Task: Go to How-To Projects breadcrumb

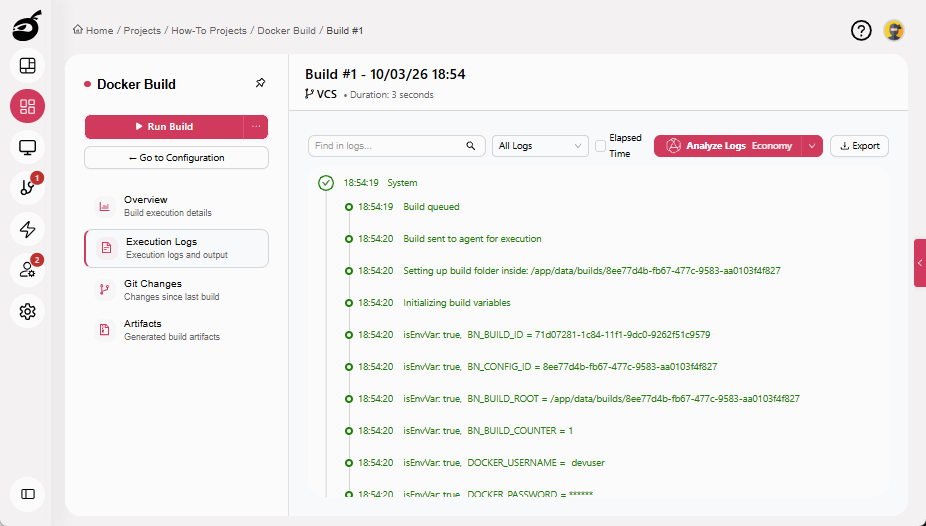Action: click(x=209, y=31)
